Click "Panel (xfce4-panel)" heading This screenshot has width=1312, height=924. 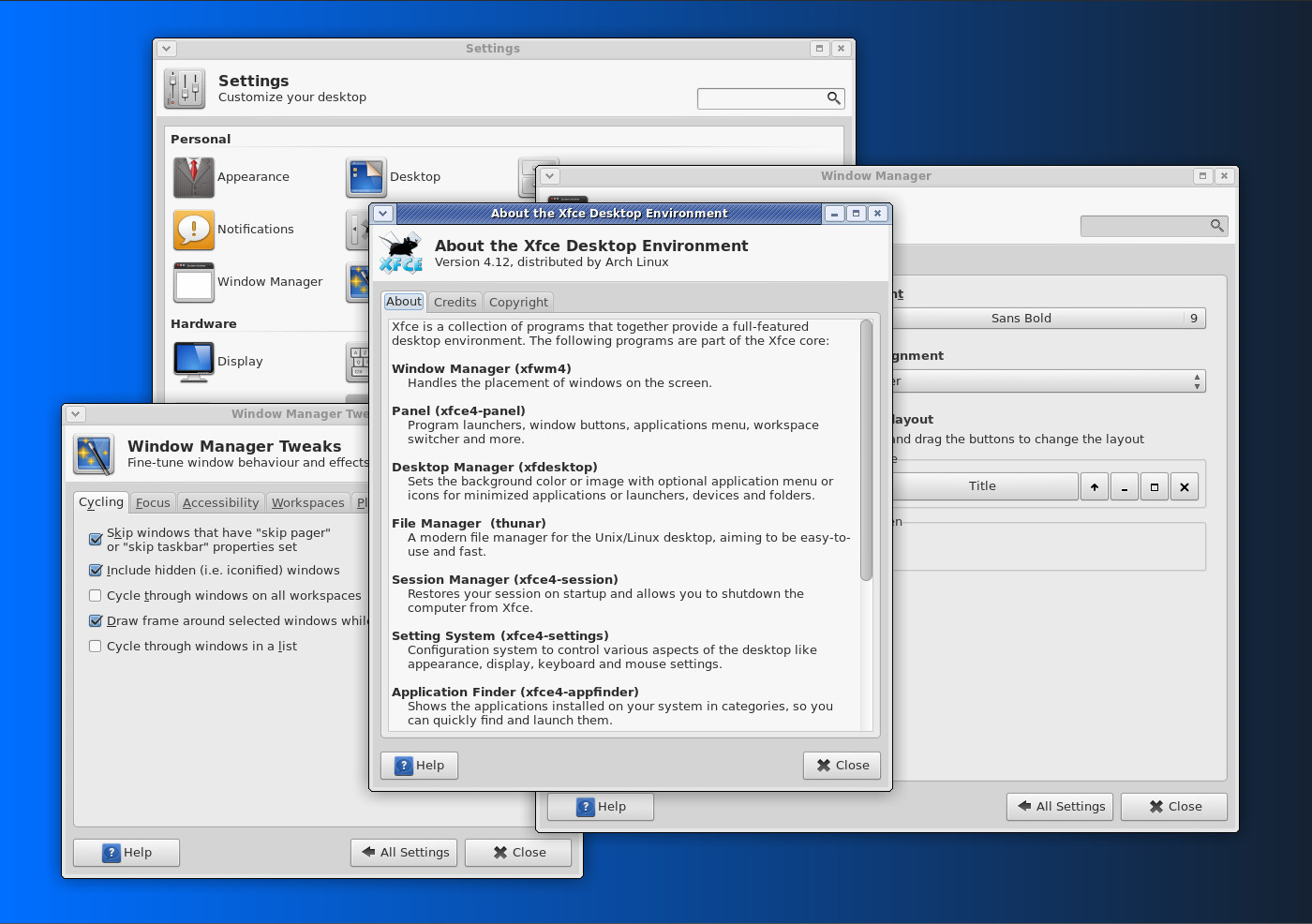458,411
